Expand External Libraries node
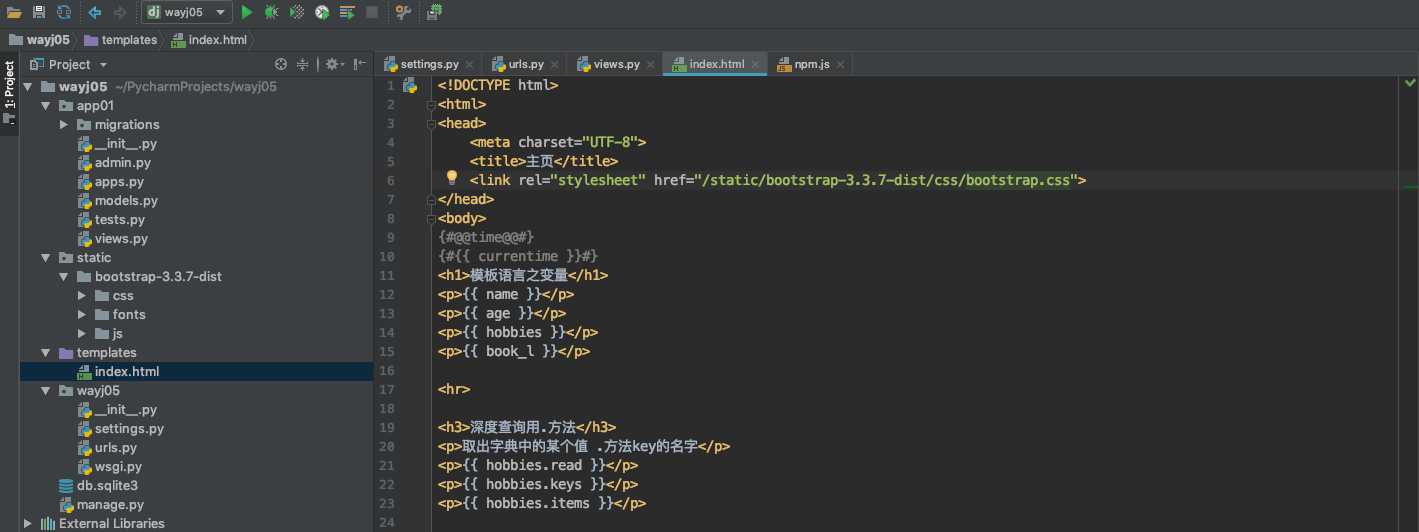 [x=28, y=524]
